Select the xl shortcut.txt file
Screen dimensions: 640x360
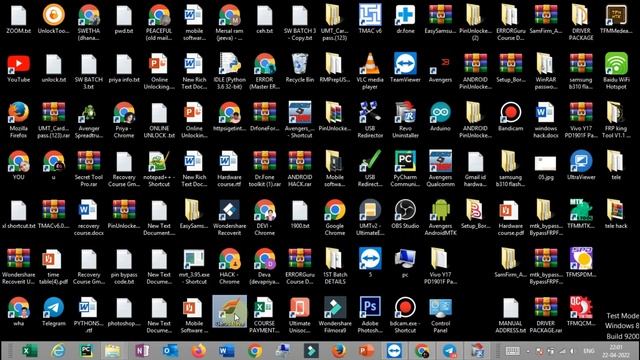tap(18, 214)
